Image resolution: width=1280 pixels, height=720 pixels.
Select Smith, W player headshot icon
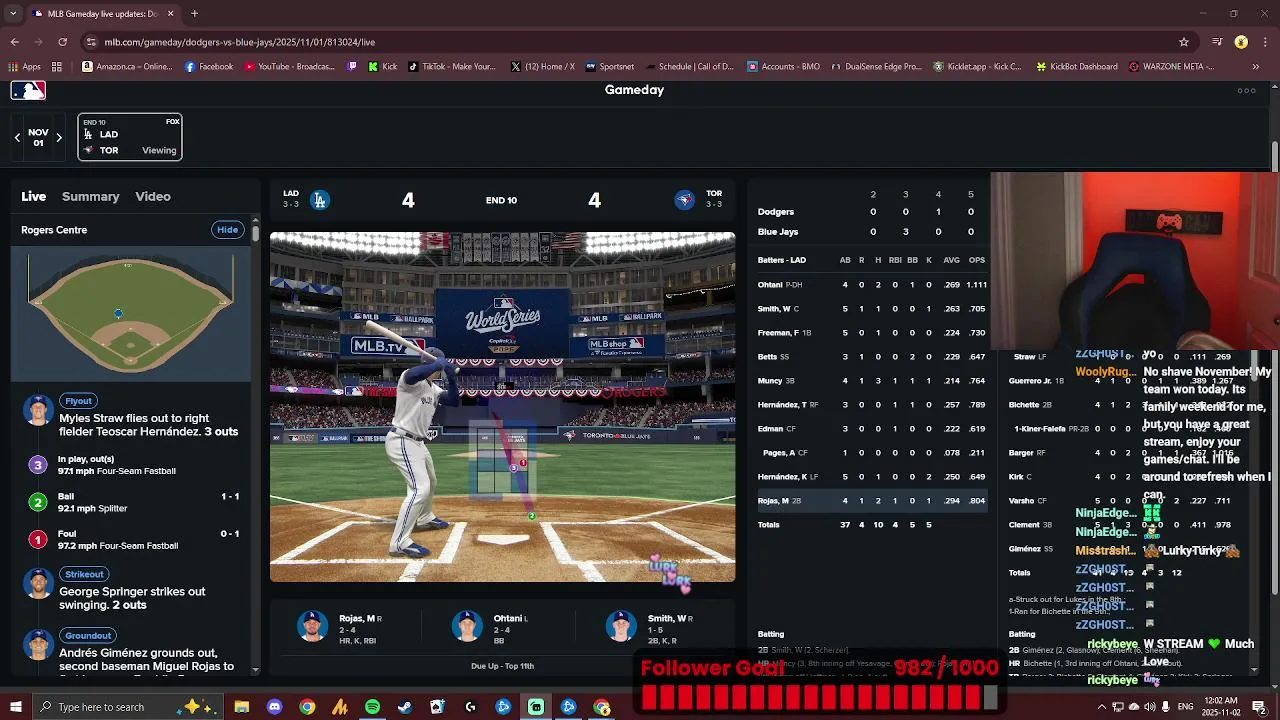[x=621, y=626]
